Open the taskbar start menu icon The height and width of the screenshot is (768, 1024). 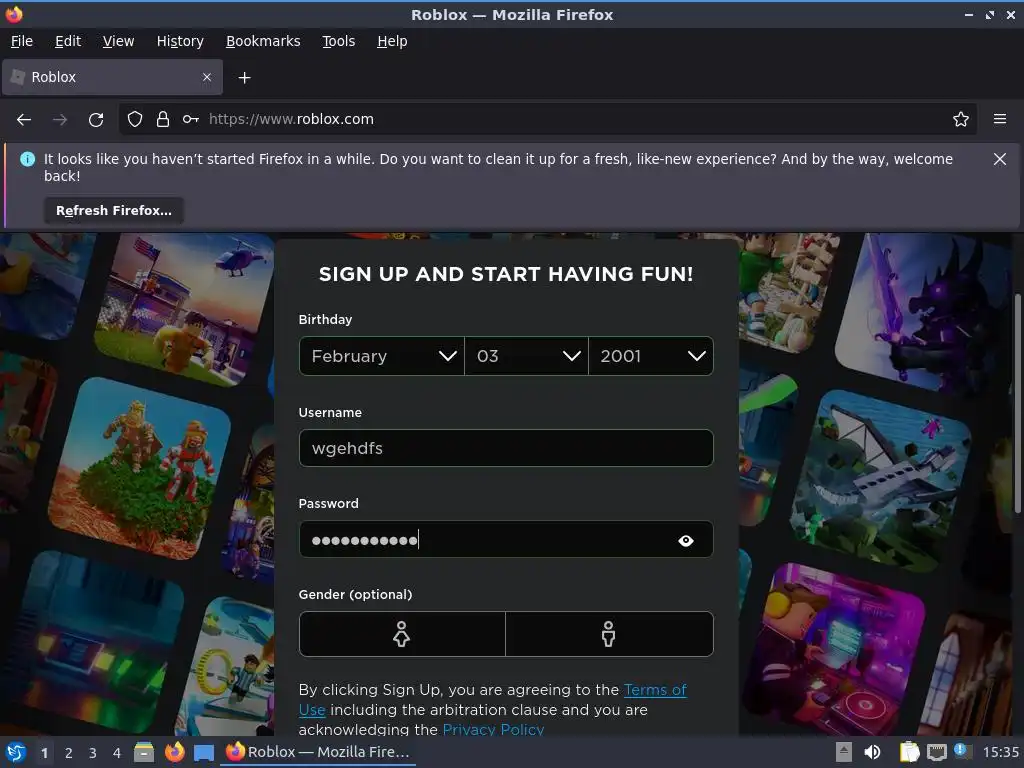16,752
